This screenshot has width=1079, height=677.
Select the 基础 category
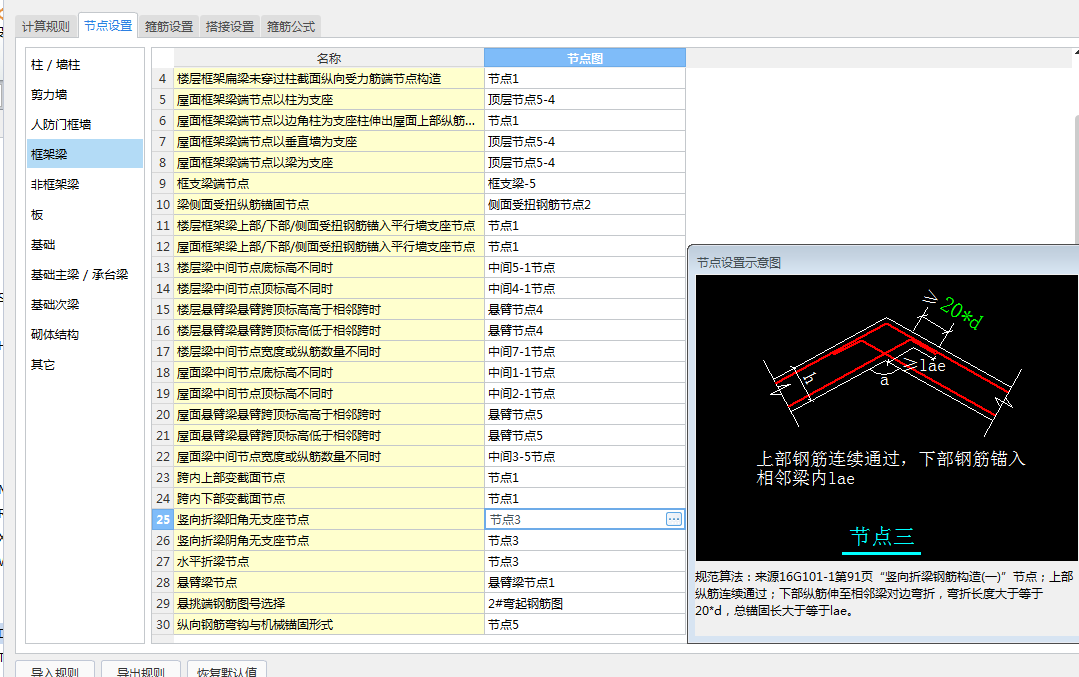coord(85,244)
